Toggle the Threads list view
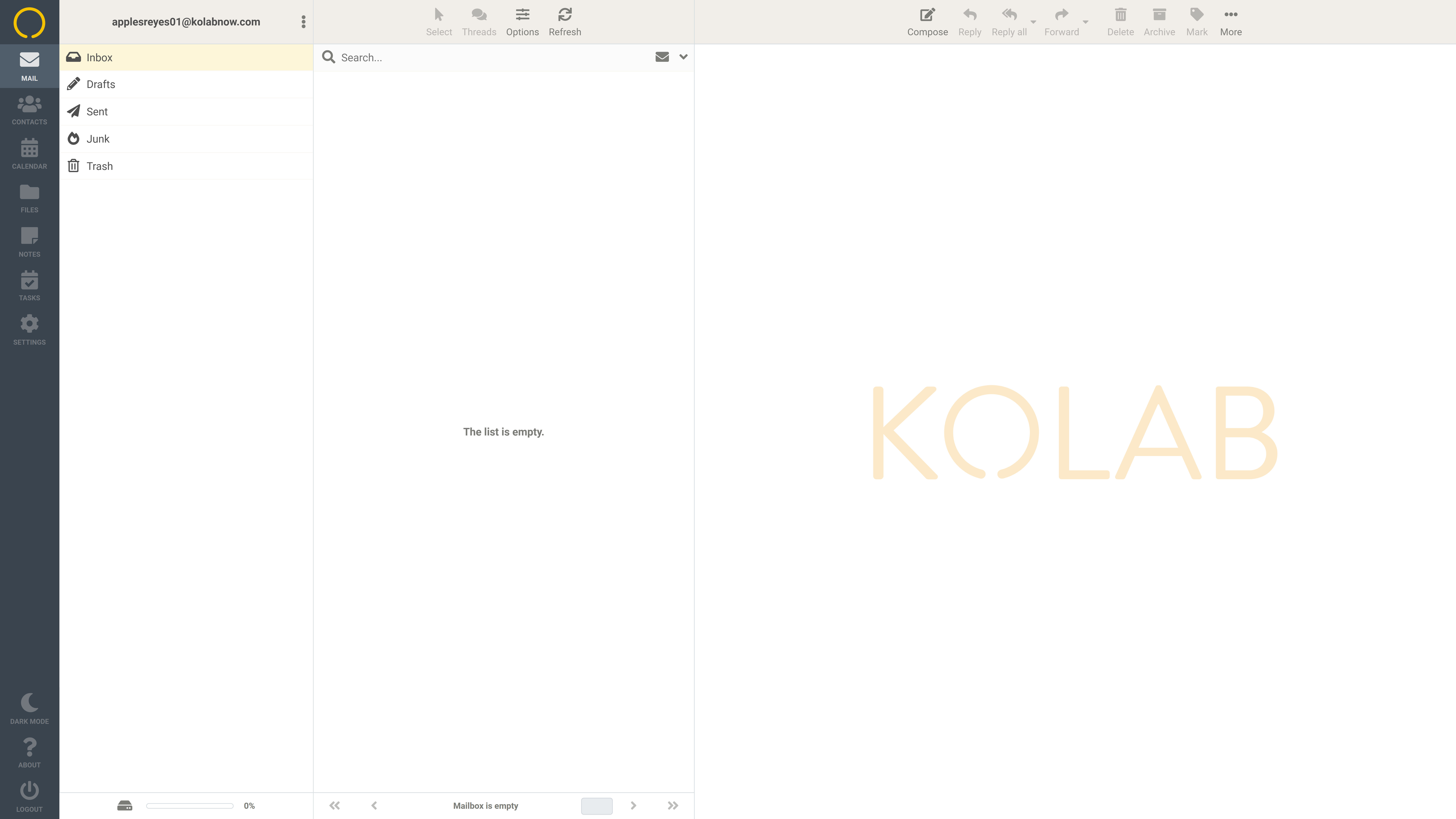1456x819 pixels. click(479, 21)
